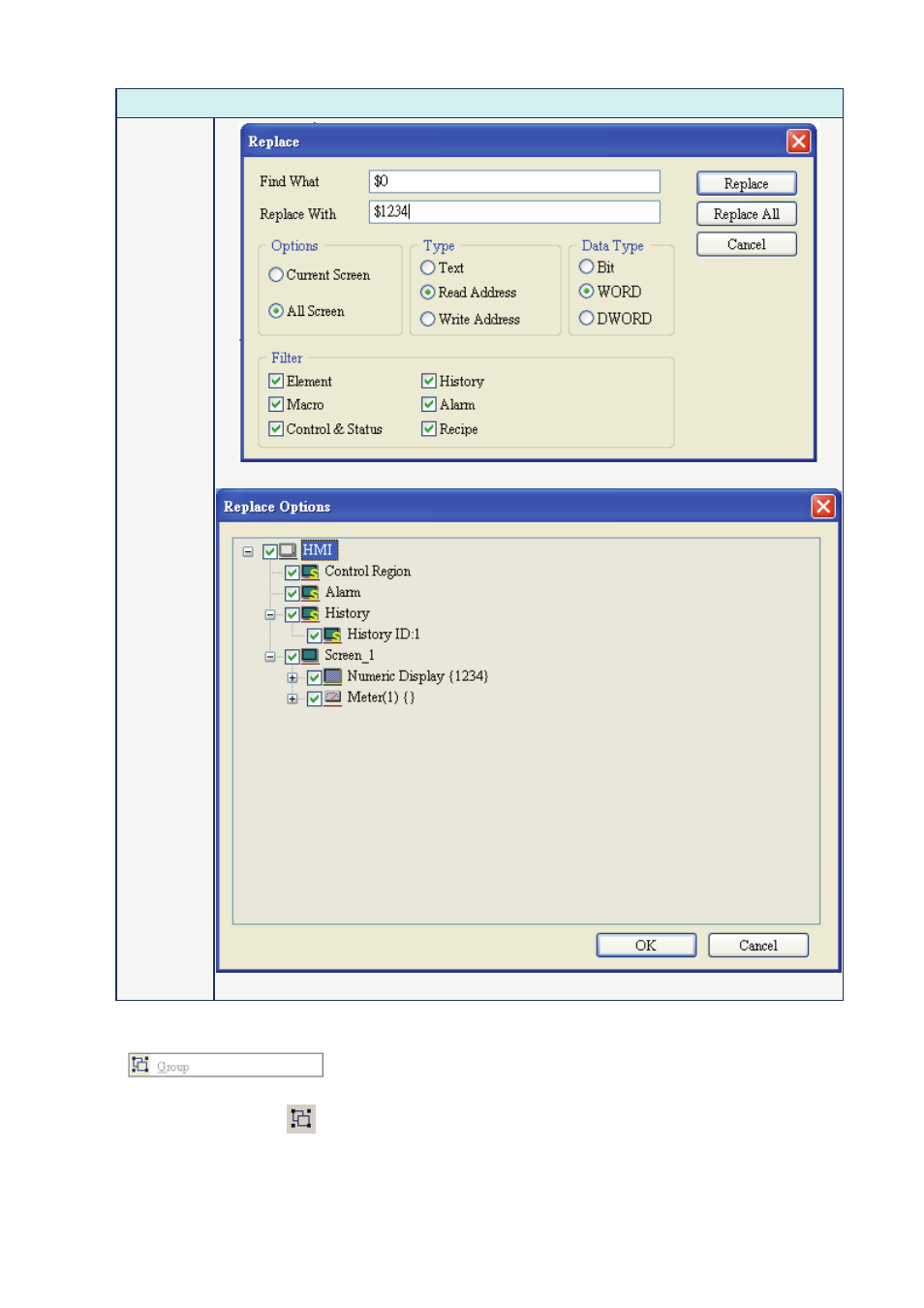Toggle the Alarm filter checkbox
The image size is (924, 1308).
(428, 404)
